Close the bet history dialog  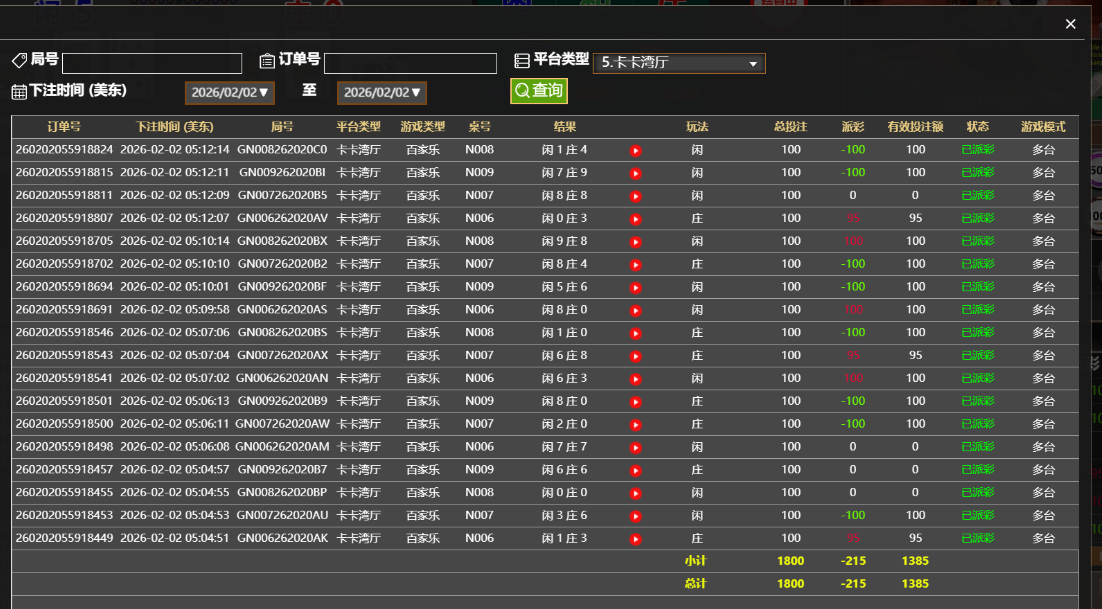pyautogui.click(x=1070, y=24)
